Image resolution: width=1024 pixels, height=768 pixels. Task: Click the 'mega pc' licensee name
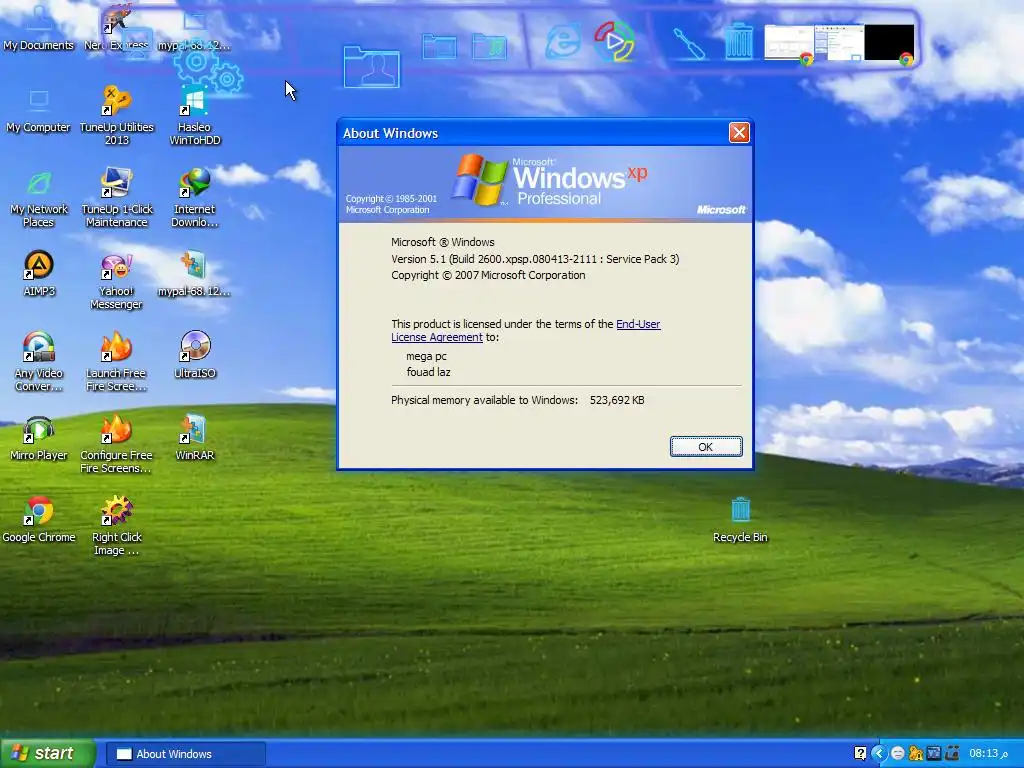pos(426,357)
